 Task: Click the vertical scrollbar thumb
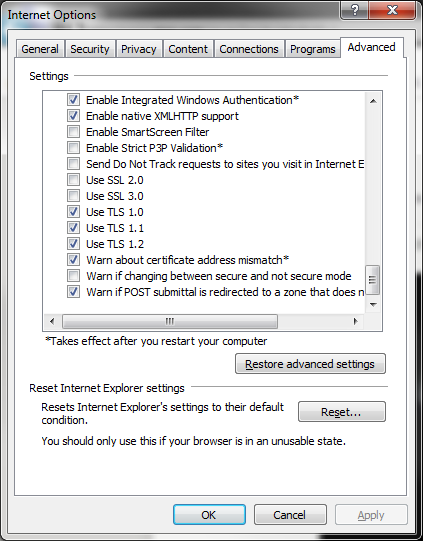point(372,279)
